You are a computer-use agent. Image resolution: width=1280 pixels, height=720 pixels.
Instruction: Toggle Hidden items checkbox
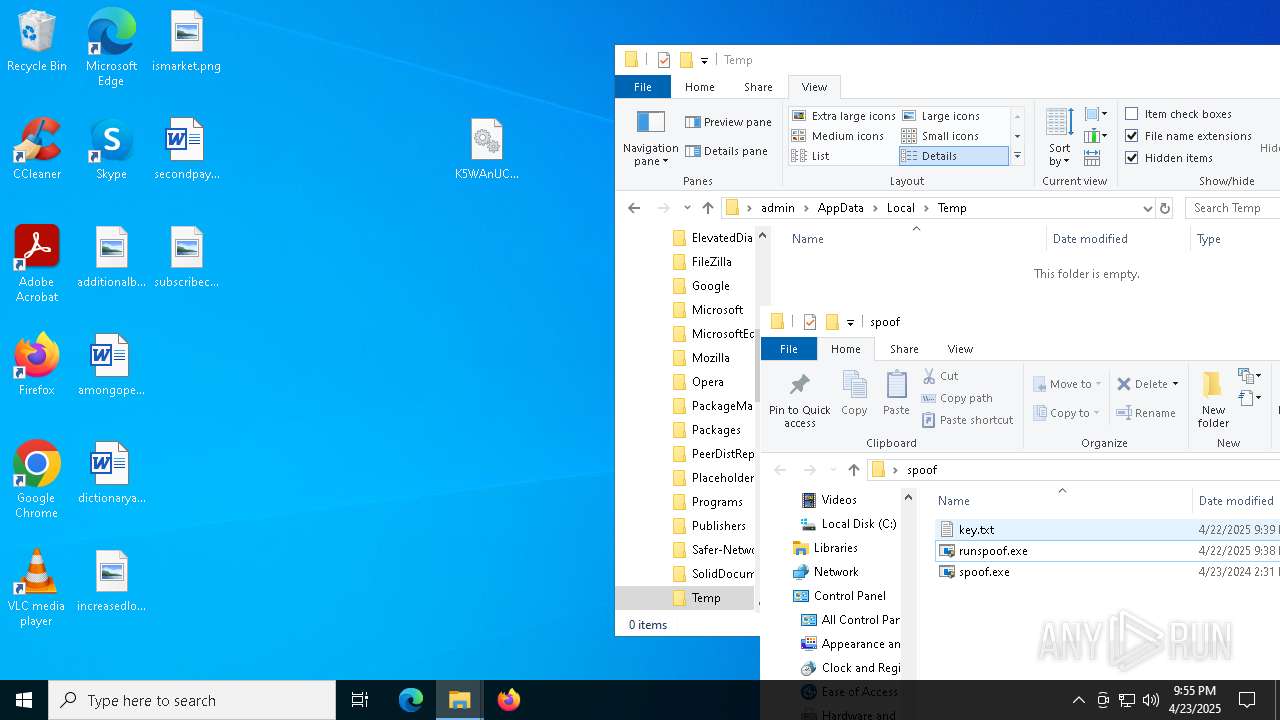1132,158
